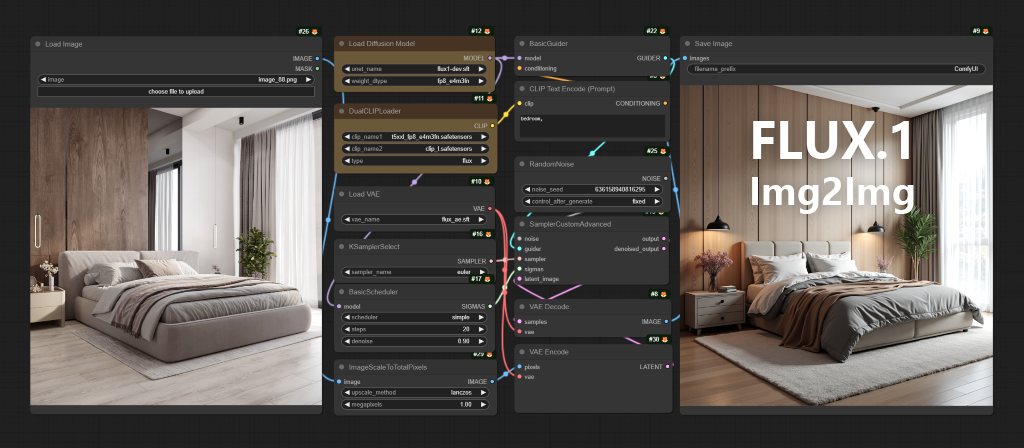Click the CONDITIONING output slot
The height and width of the screenshot is (448, 1024).
pyautogui.click(x=665, y=103)
